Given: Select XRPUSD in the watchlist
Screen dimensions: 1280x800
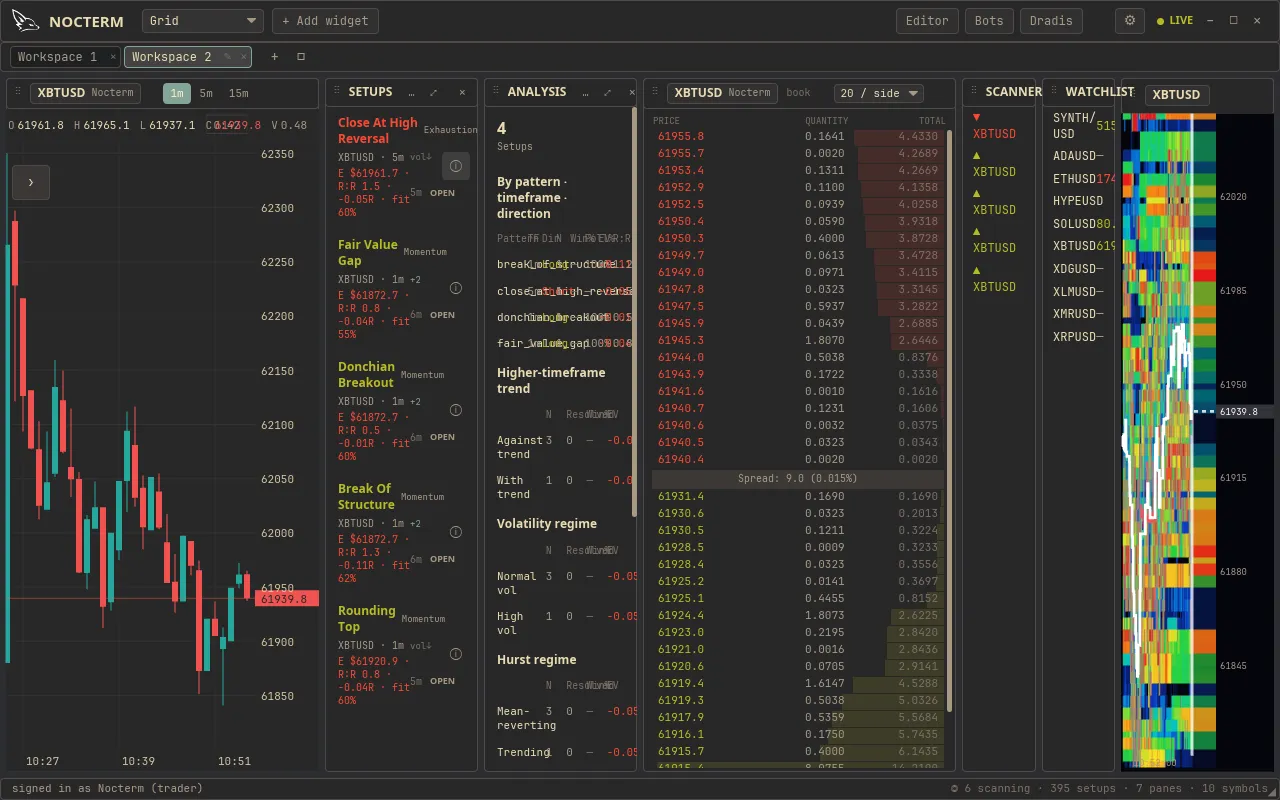Looking at the screenshot, I should click(1078, 337).
